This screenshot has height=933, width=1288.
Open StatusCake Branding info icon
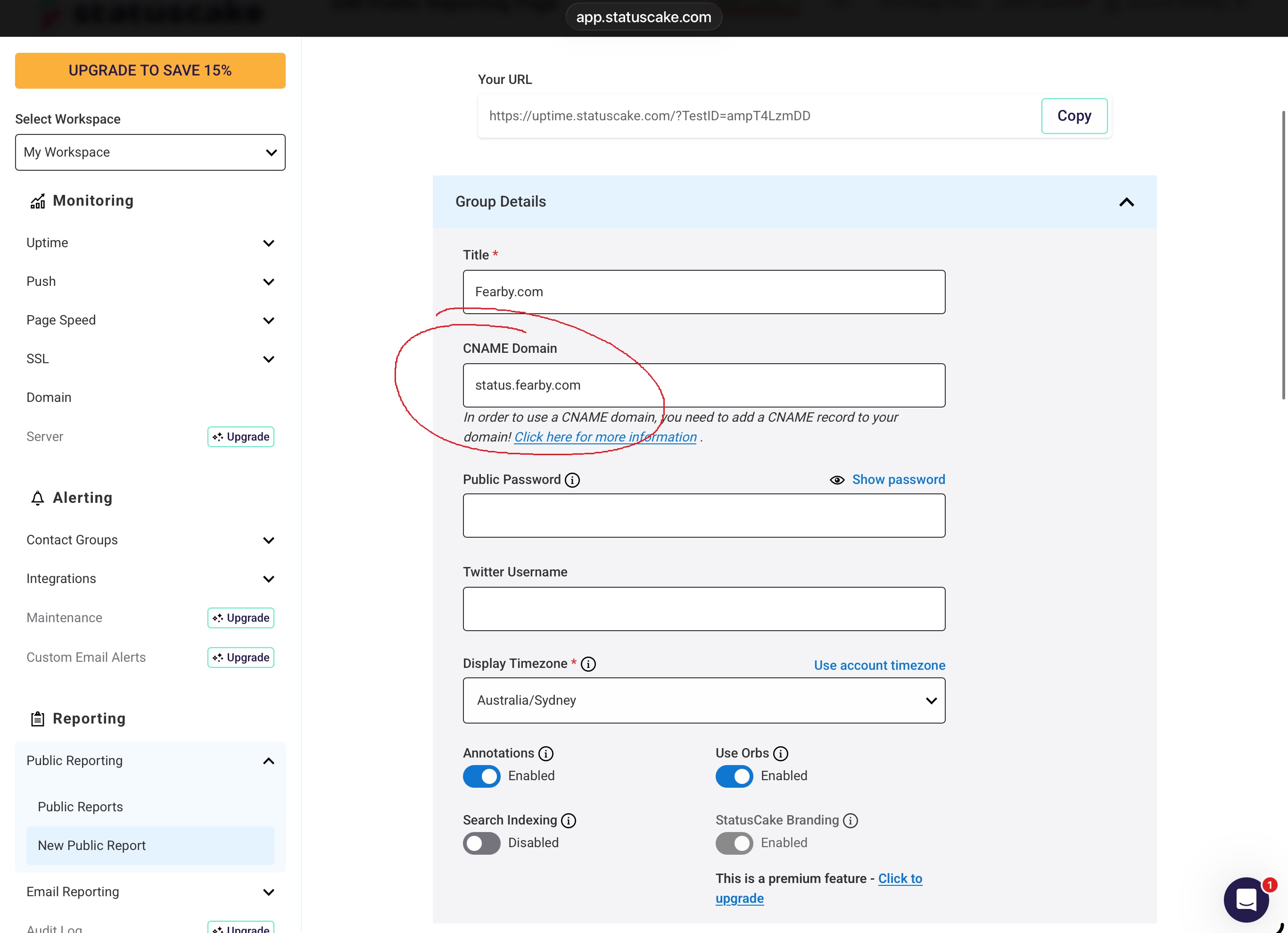point(850,820)
